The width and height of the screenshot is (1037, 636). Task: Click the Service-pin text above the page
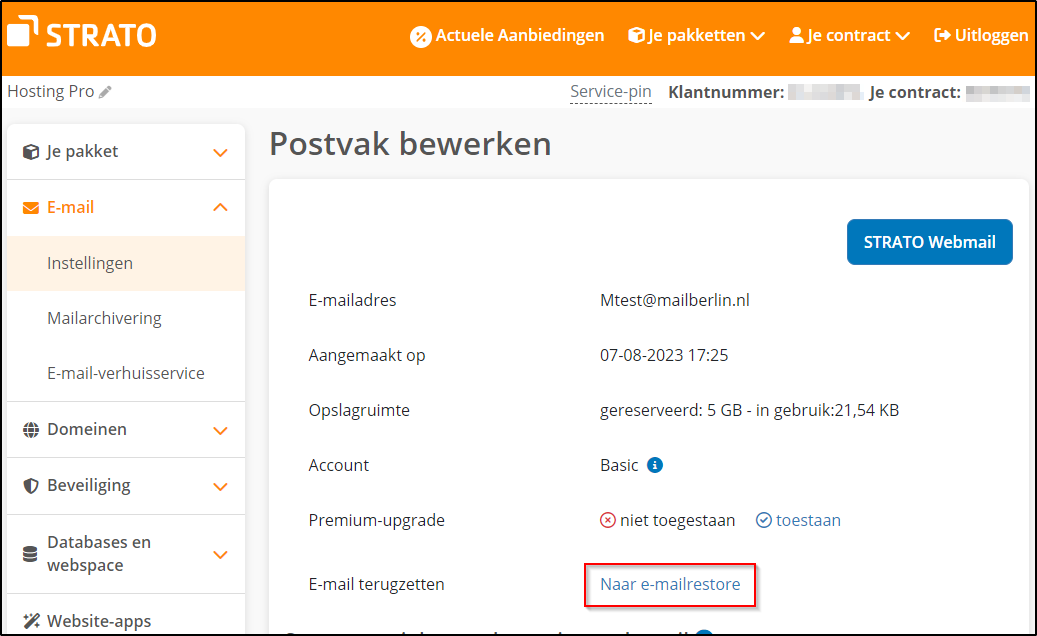tap(610, 91)
